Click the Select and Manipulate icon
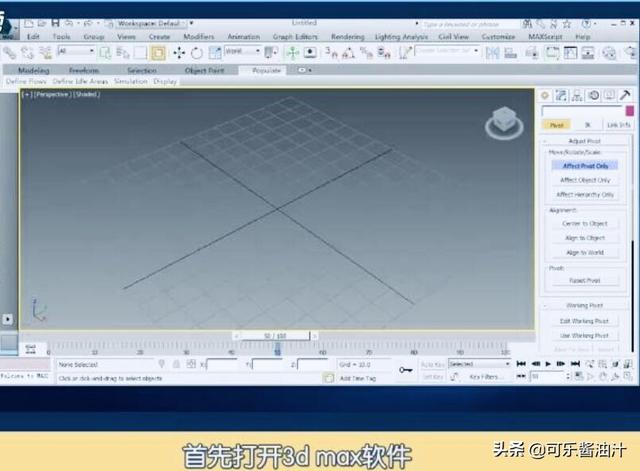The image size is (640, 471). coord(292,52)
